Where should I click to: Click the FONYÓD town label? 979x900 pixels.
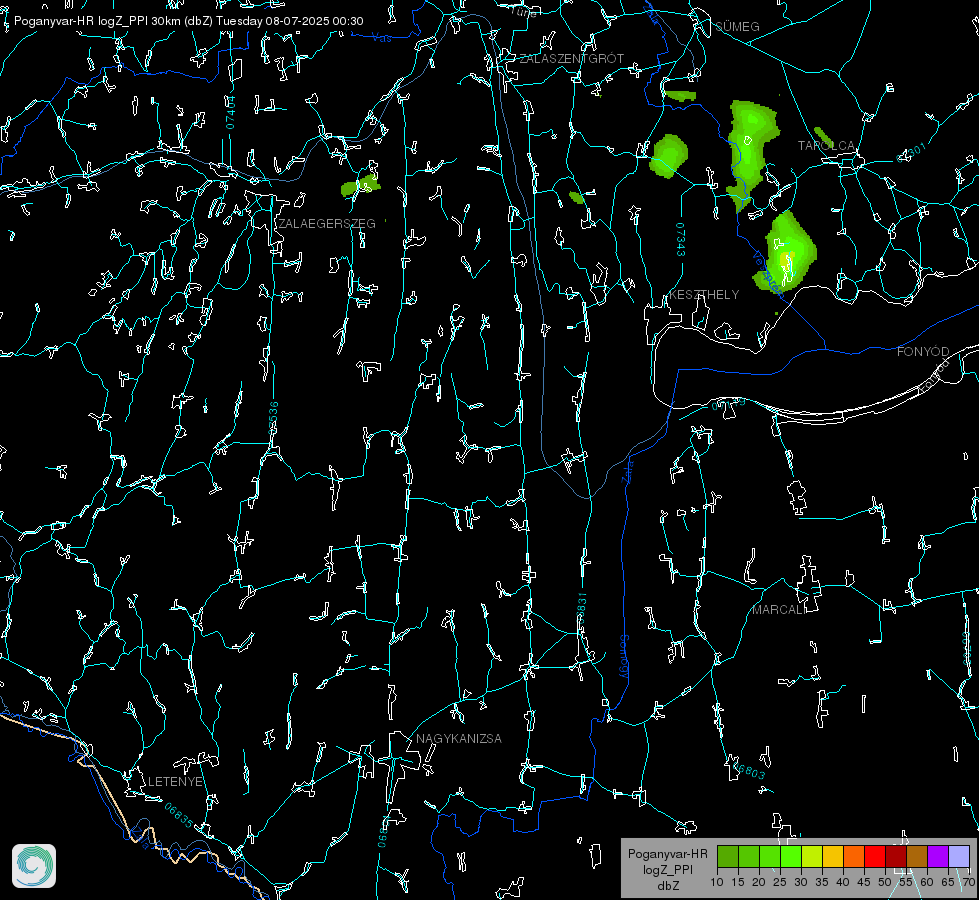coord(923,352)
